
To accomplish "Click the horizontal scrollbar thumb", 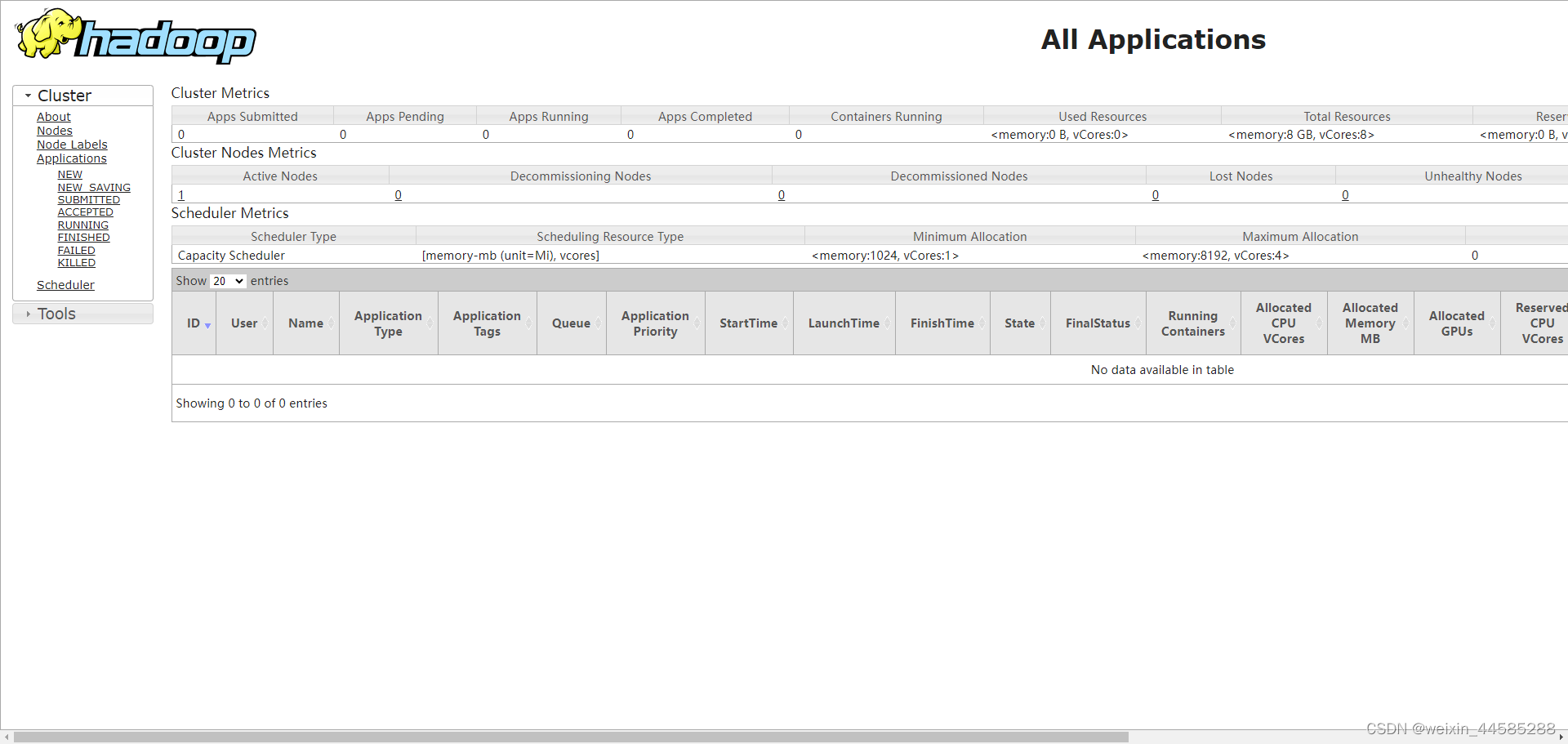I will [571, 737].
